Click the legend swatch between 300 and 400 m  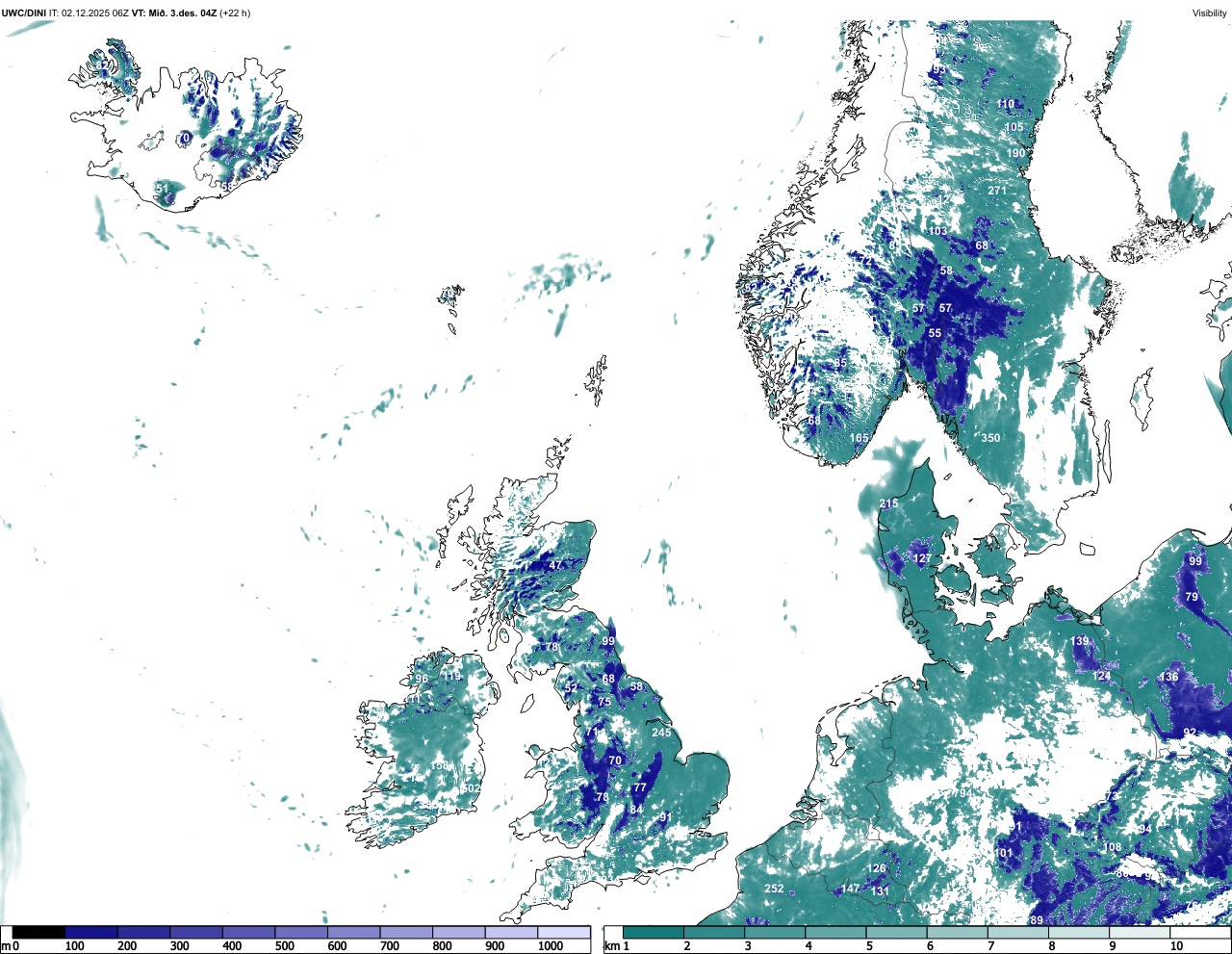[x=196, y=932]
